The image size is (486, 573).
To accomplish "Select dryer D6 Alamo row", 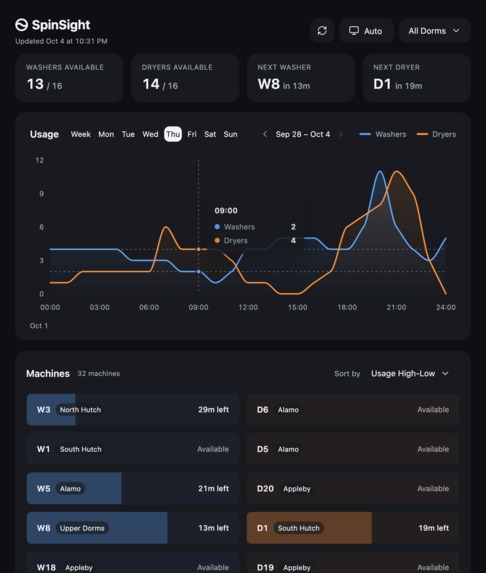I will [x=353, y=410].
